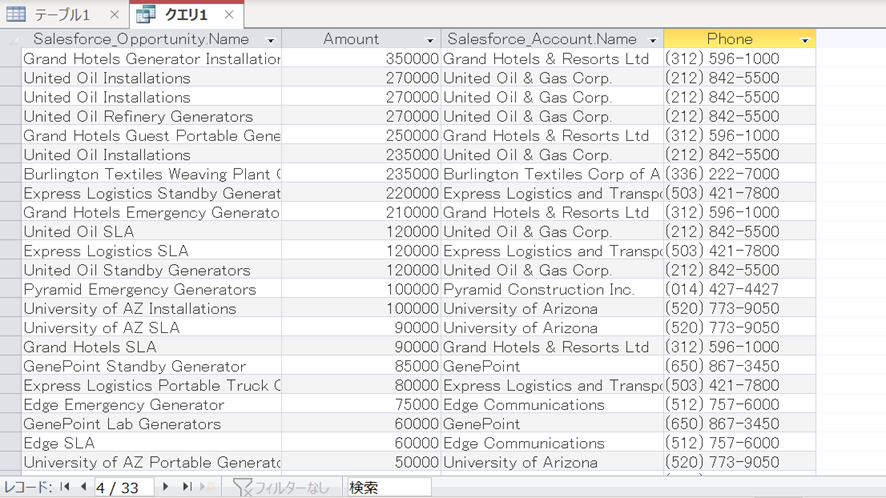
Task: Click account cell Burlington Textiles Corp of A
Action: pos(552,174)
